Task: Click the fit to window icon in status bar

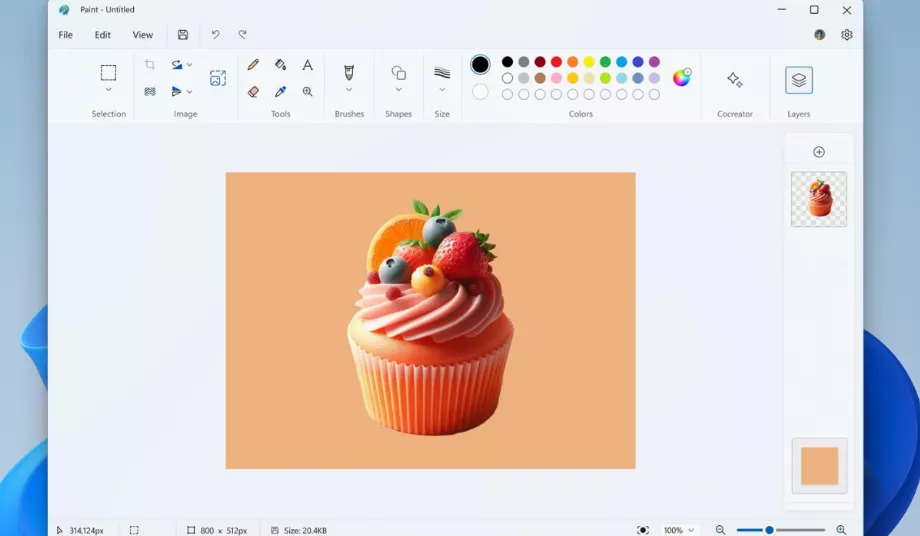Action: tap(643, 530)
